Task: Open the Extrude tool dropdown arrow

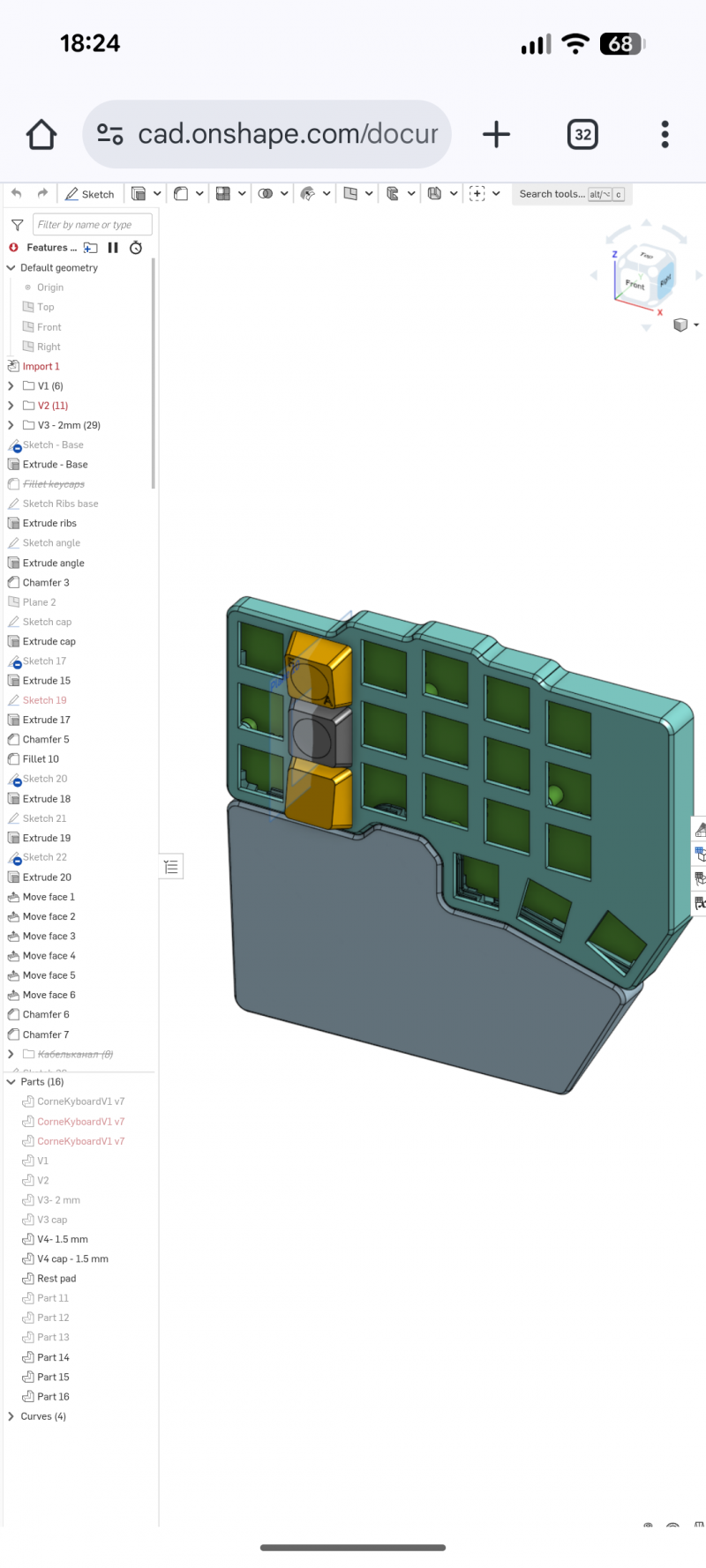Action: click(157, 194)
